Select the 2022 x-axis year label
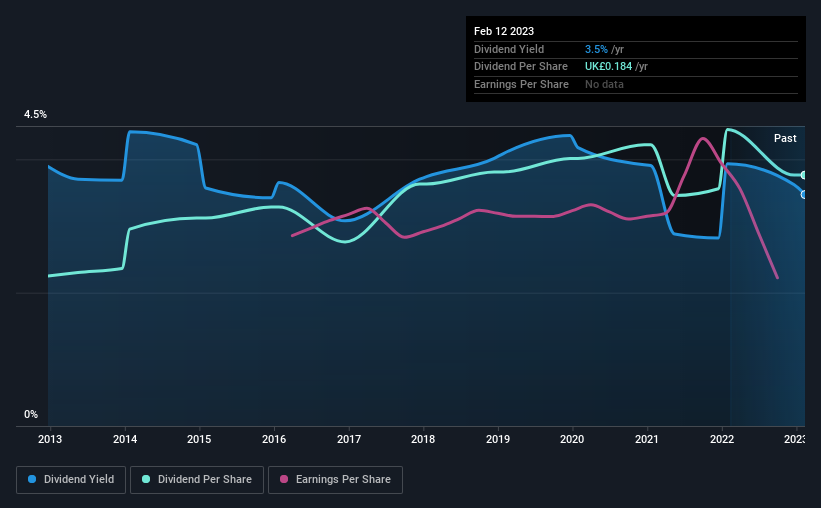This screenshot has width=821, height=508. click(722, 439)
